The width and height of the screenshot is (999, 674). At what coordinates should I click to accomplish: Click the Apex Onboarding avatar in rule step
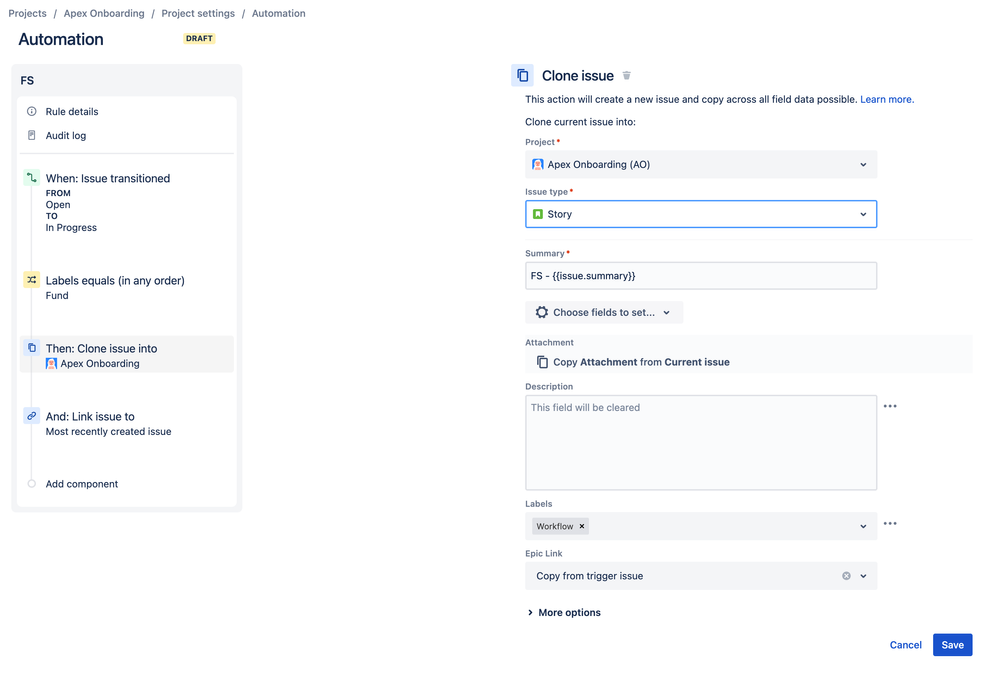coord(52,364)
